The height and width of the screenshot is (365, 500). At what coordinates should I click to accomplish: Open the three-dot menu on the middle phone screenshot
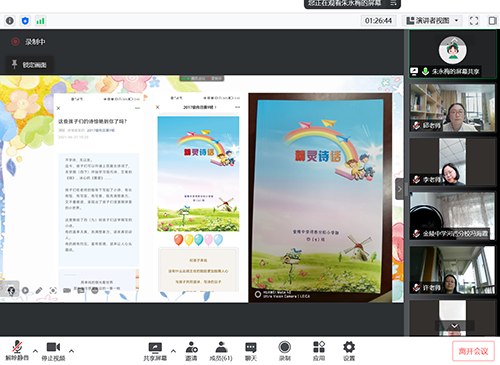click(x=237, y=107)
